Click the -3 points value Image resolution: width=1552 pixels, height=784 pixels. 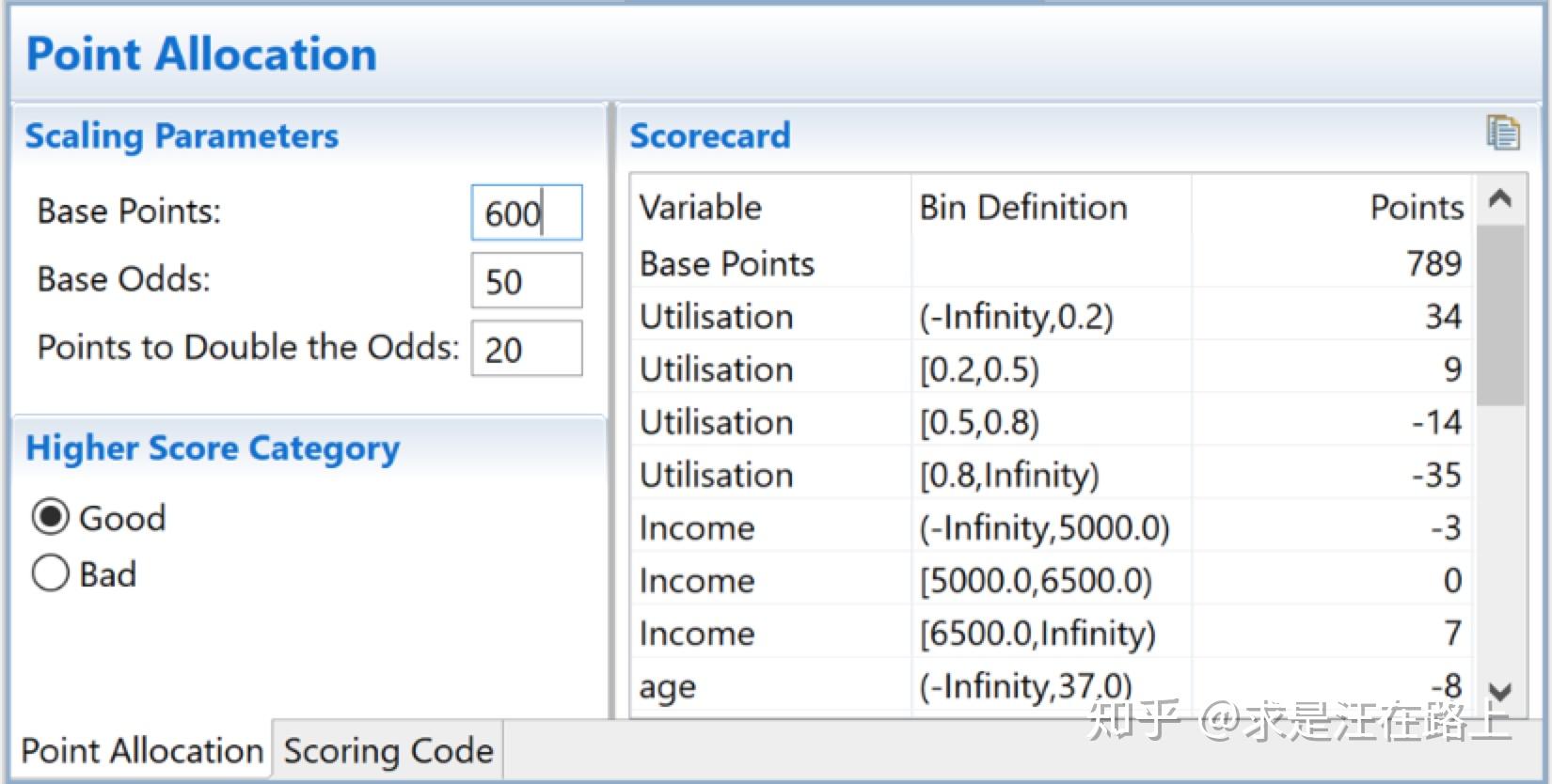click(1446, 527)
